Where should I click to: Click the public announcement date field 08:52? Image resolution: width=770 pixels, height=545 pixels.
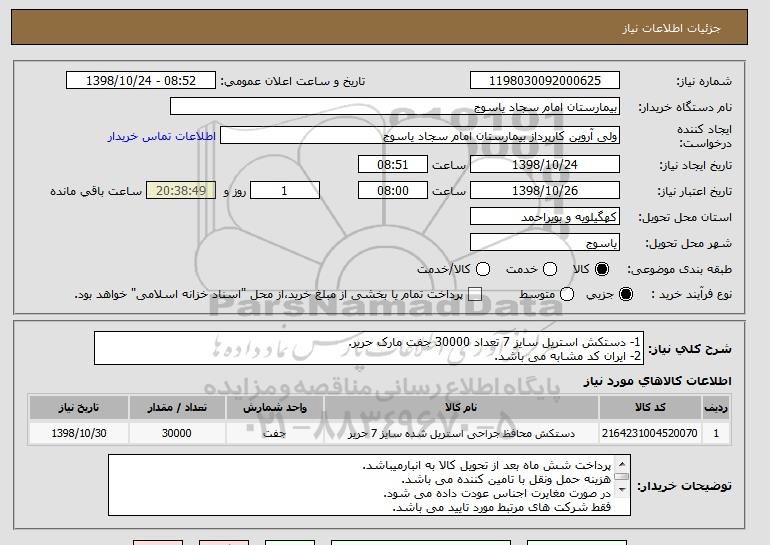(x=141, y=81)
